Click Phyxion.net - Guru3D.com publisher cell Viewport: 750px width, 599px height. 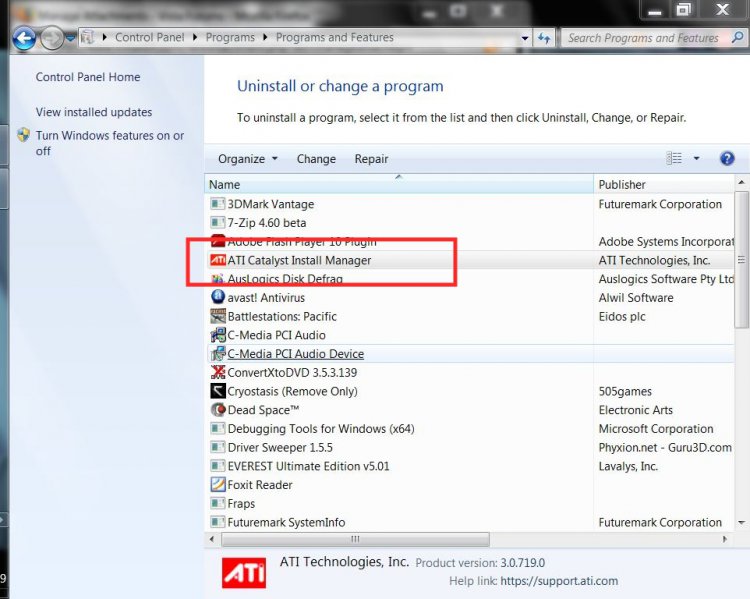[665, 447]
